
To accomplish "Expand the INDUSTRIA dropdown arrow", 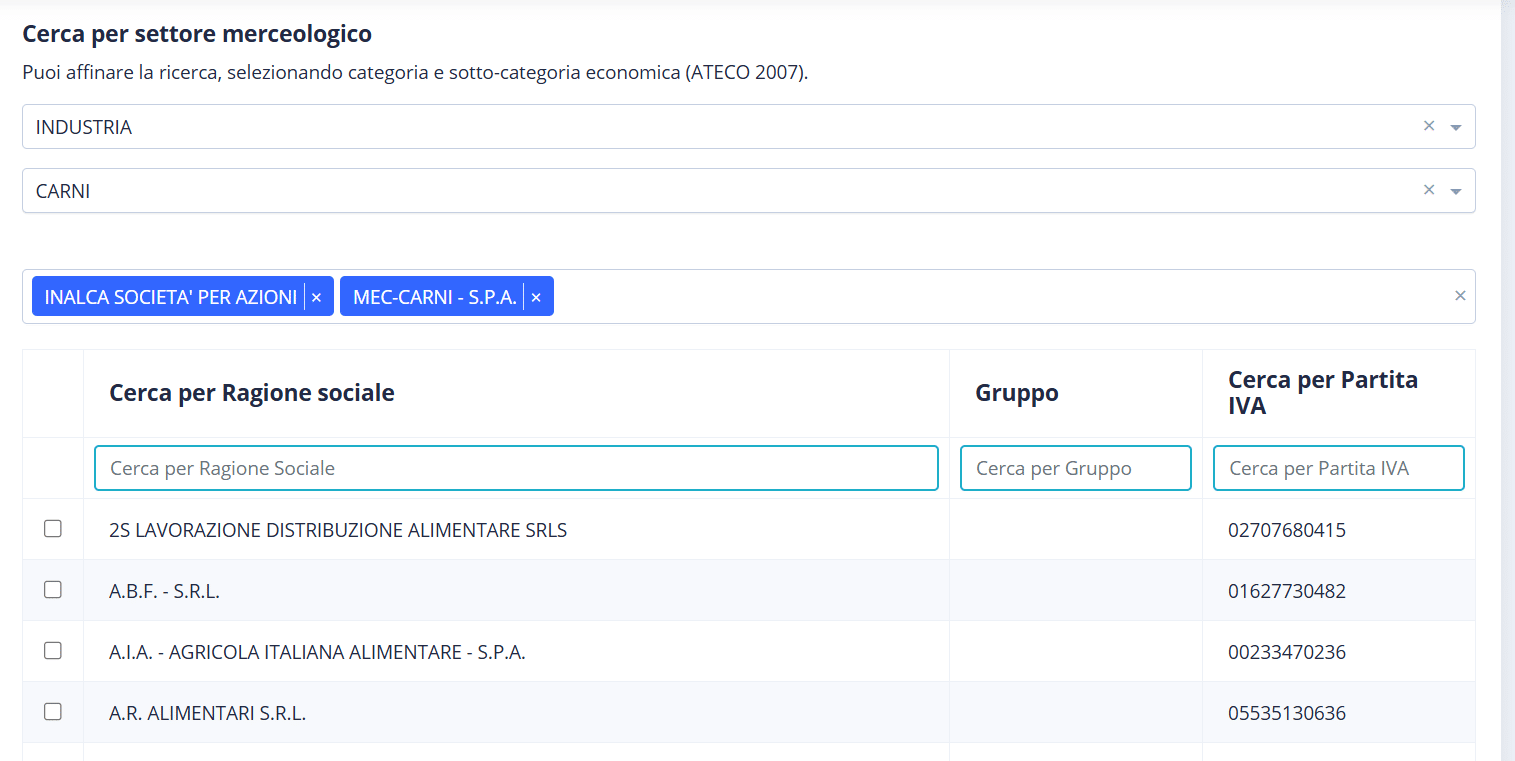I will pyautogui.click(x=1456, y=128).
